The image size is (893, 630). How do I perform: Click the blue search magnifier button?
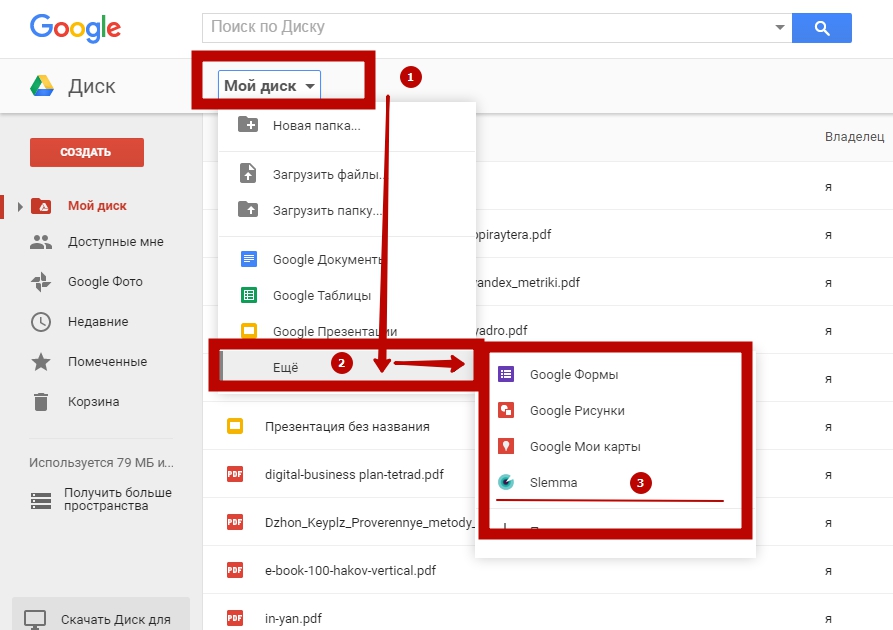coord(822,27)
